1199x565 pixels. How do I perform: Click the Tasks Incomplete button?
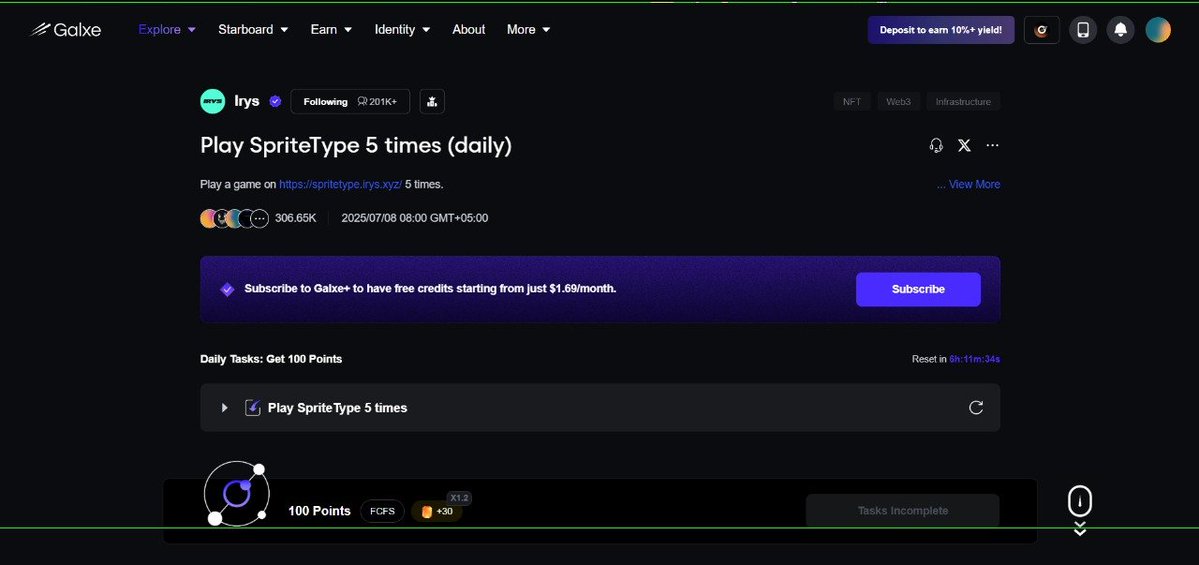pyautogui.click(x=902, y=511)
